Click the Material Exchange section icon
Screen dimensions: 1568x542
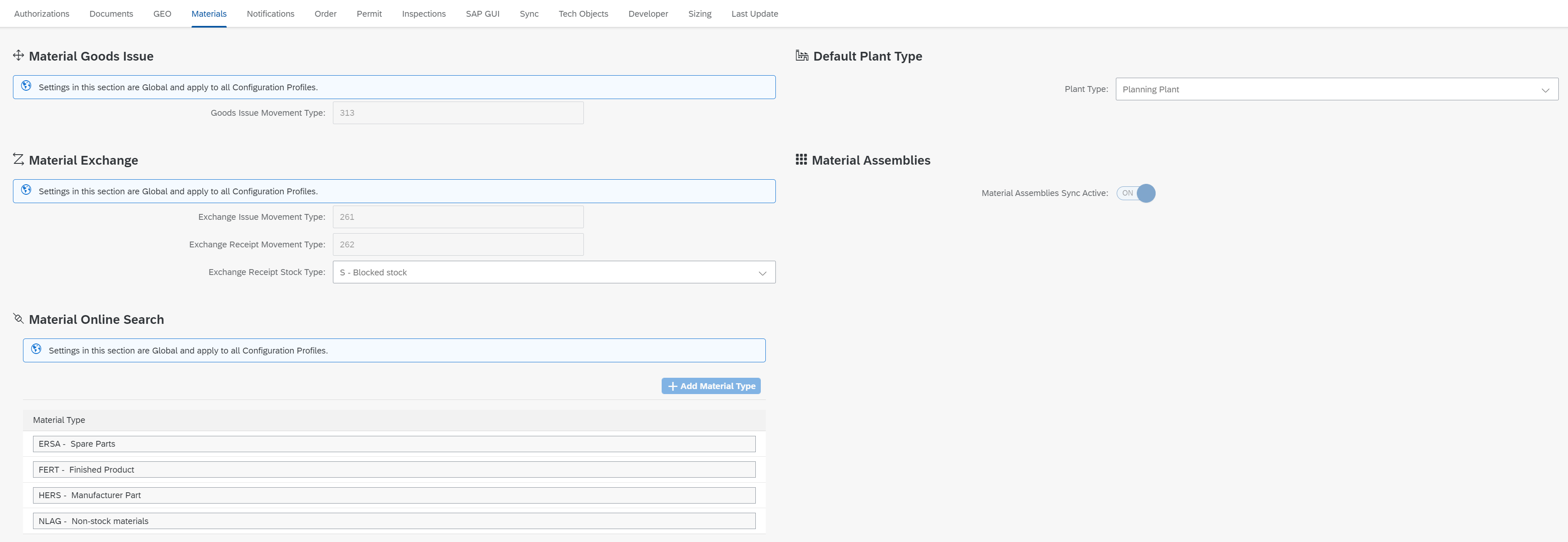tap(18, 159)
